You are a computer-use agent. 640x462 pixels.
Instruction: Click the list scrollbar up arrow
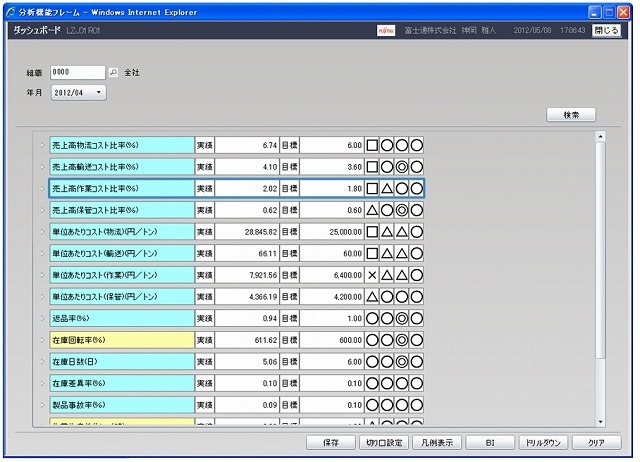pyautogui.click(x=600, y=137)
